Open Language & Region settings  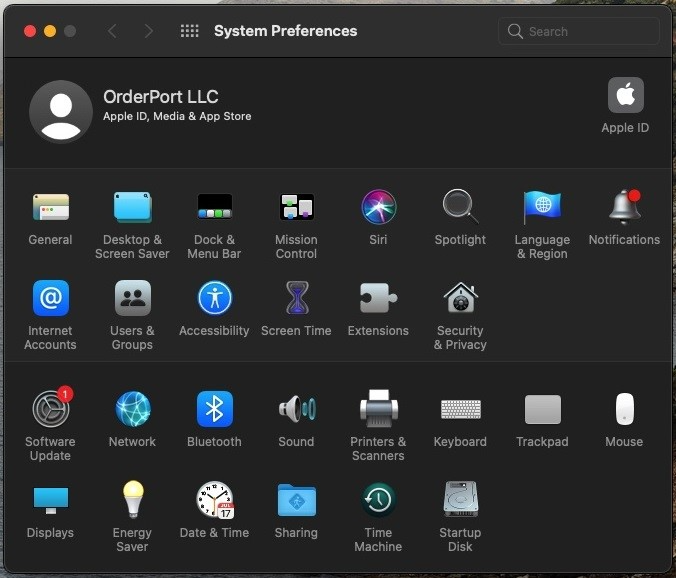pyautogui.click(x=542, y=207)
